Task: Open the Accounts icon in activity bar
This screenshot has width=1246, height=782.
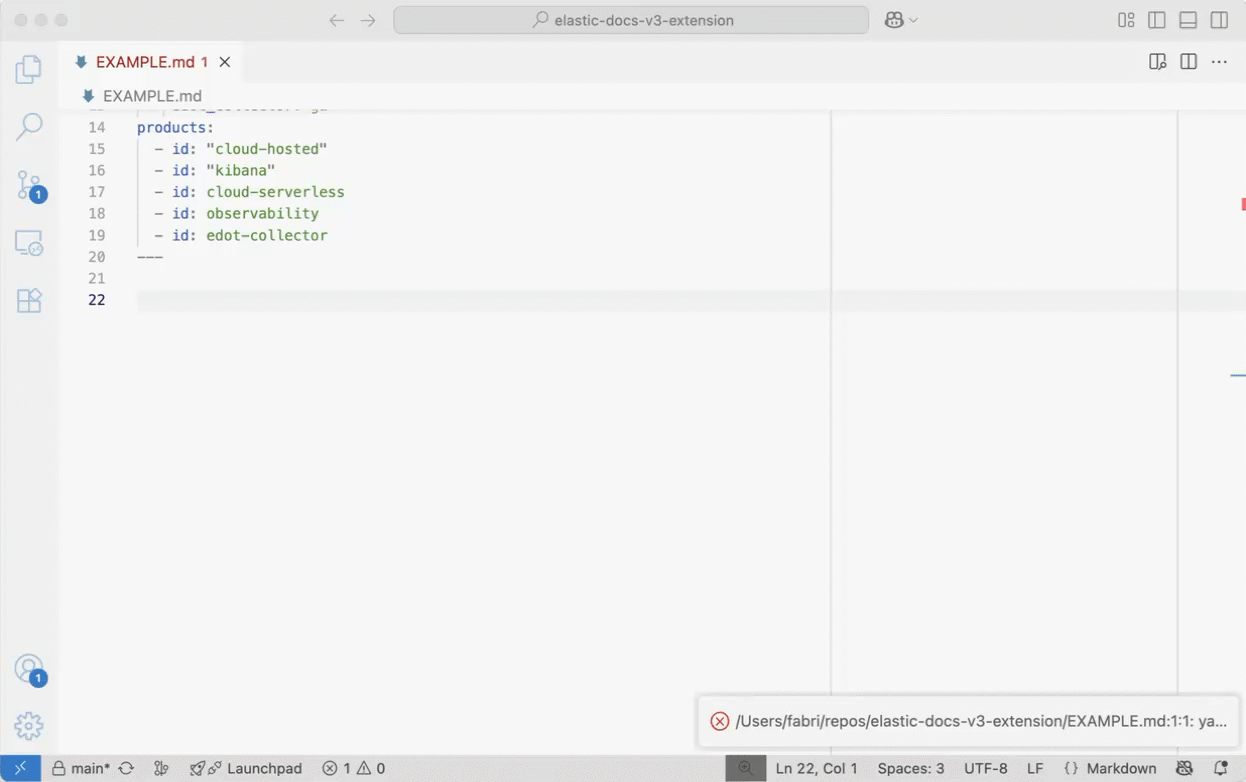Action: coord(28,669)
